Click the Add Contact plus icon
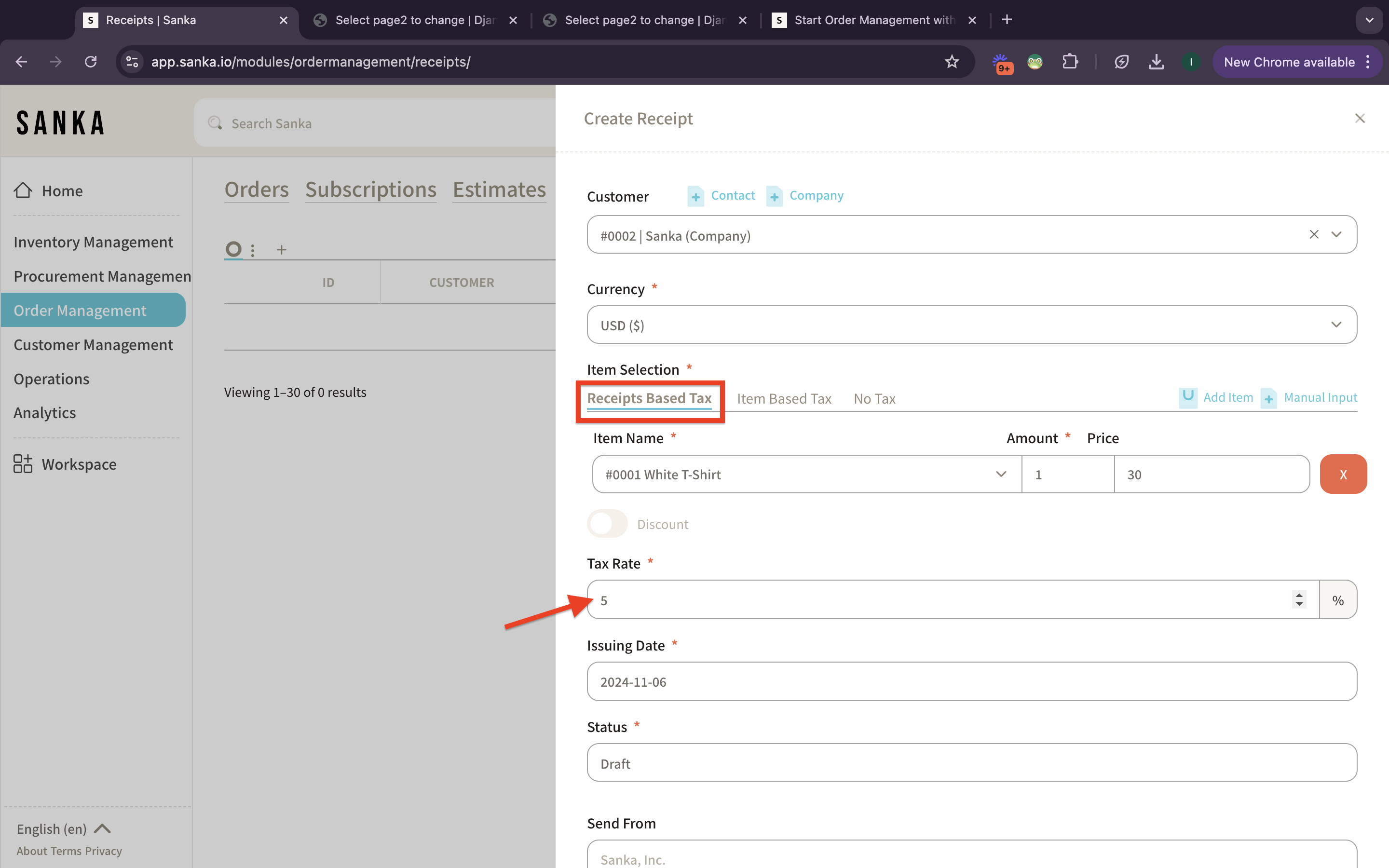The image size is (1389, 868). tap(695, 196)
